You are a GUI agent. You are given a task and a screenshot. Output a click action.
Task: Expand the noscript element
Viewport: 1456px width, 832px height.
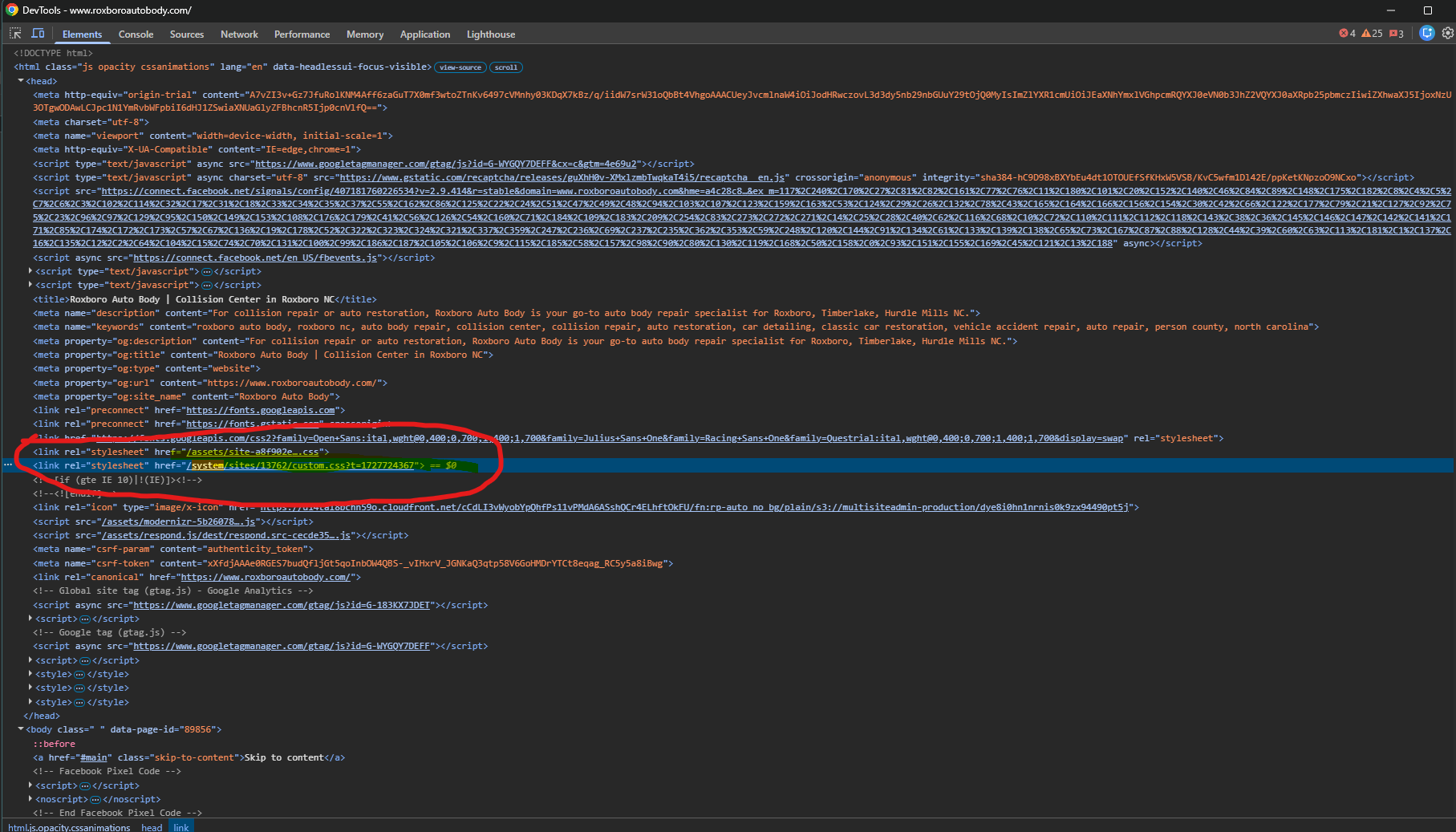pyautogui.click(x=30, y=799)
